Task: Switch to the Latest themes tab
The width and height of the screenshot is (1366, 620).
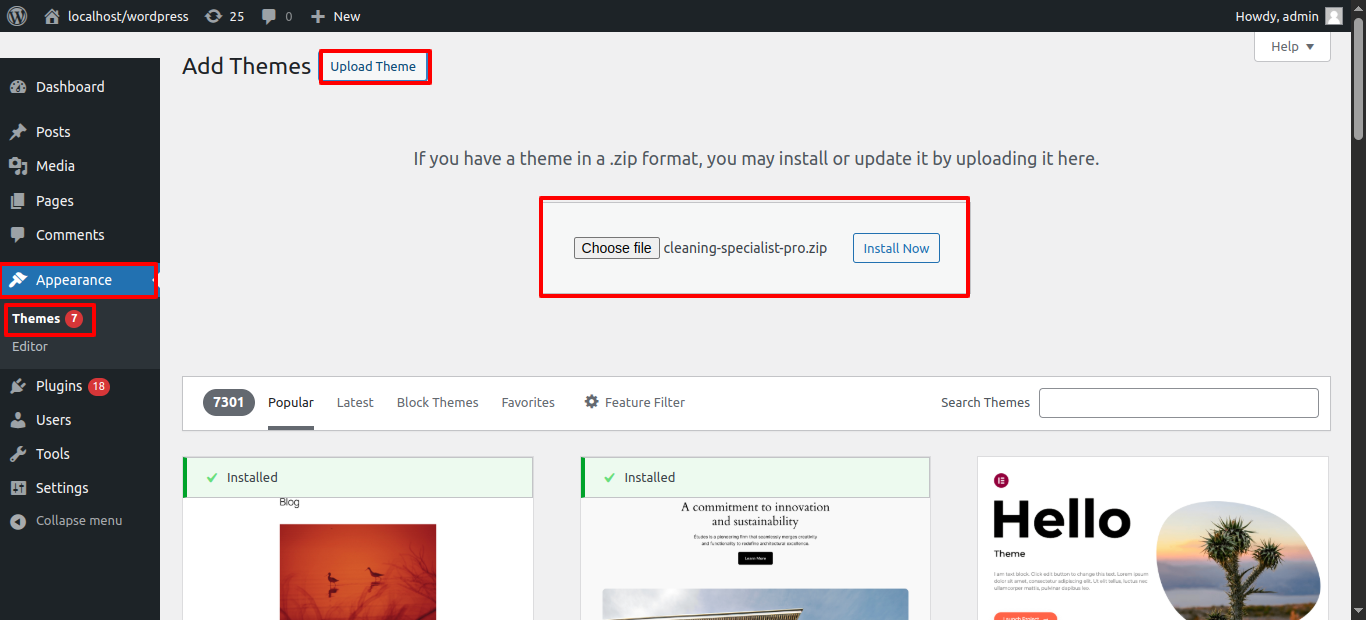Action: point(355,402)
